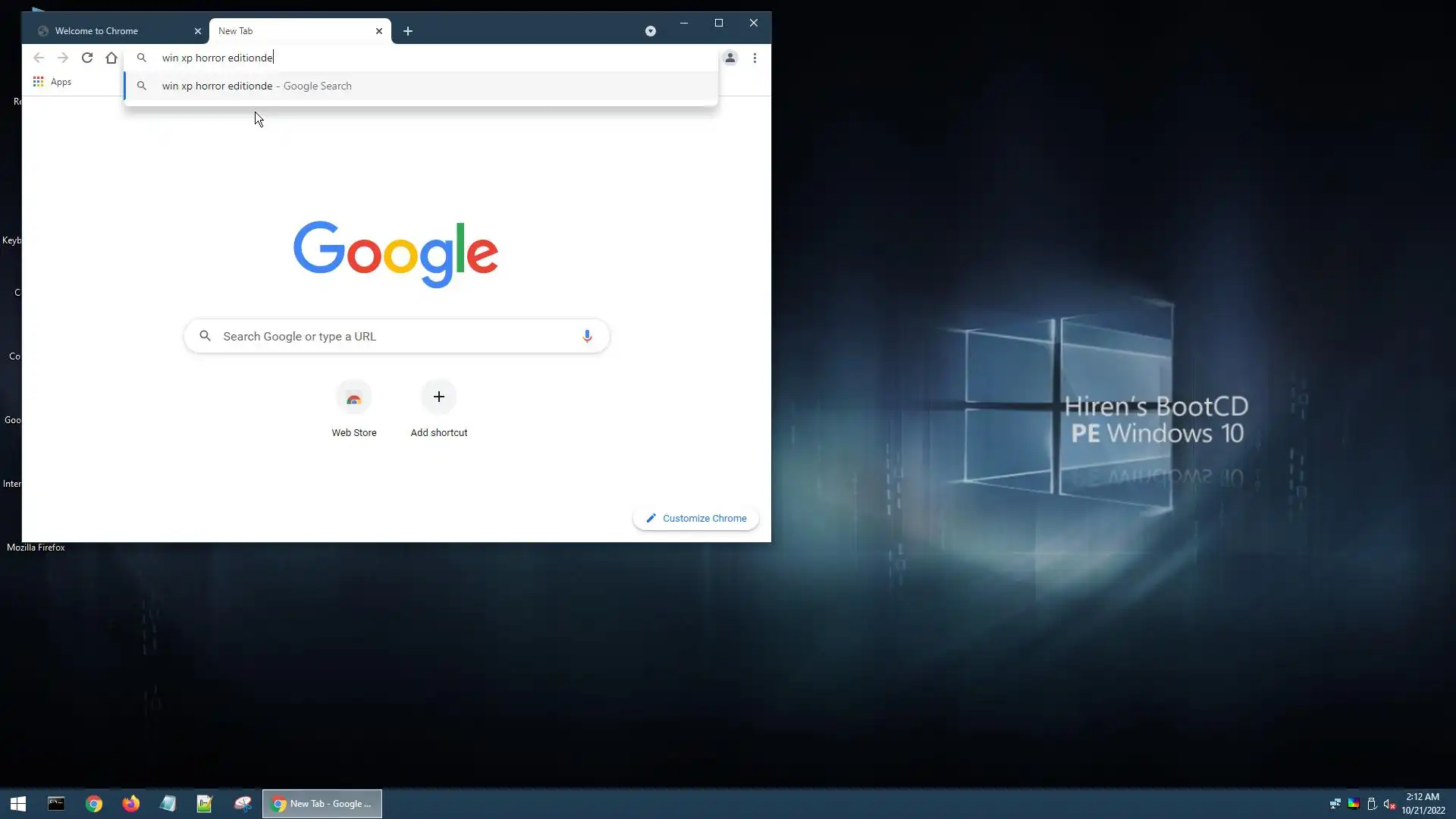1456x819 pixels.
Task: Open the Windows Start menu
Action: [x=18, y=804]
